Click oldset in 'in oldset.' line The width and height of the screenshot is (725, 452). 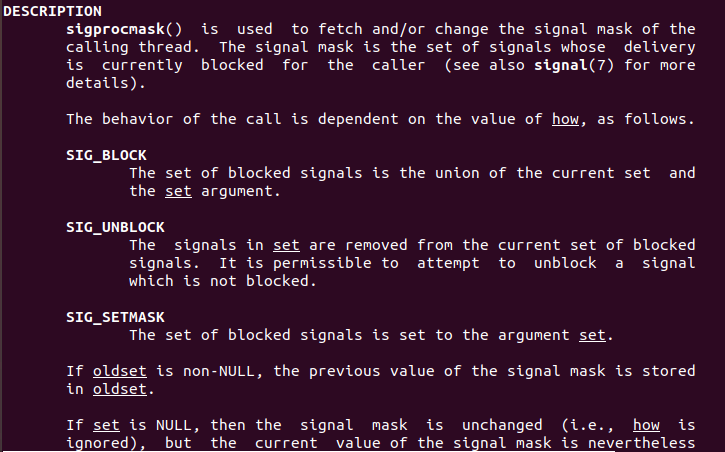120,390
